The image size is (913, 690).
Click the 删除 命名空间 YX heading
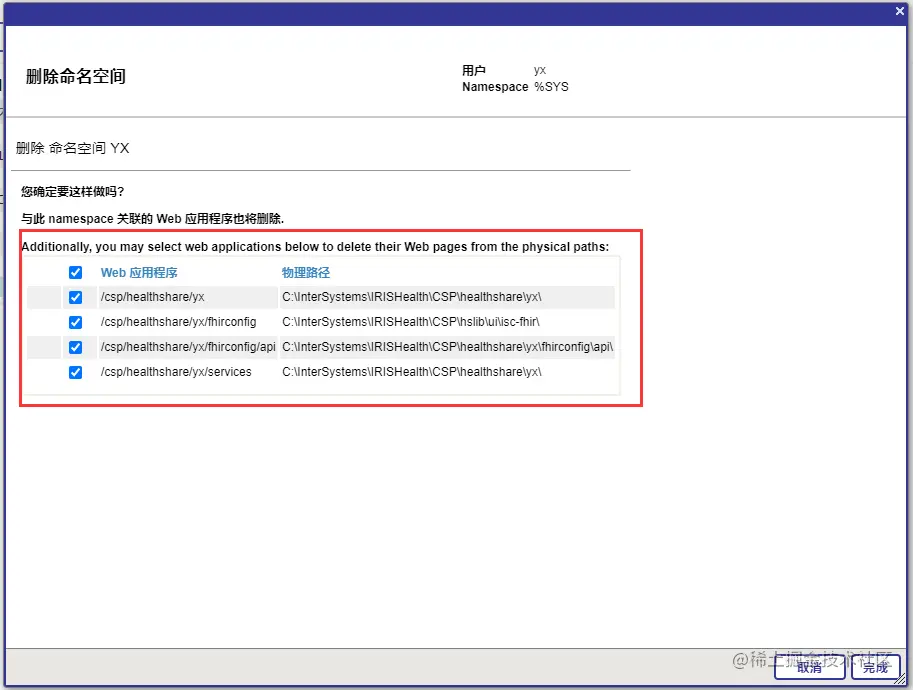73,148
